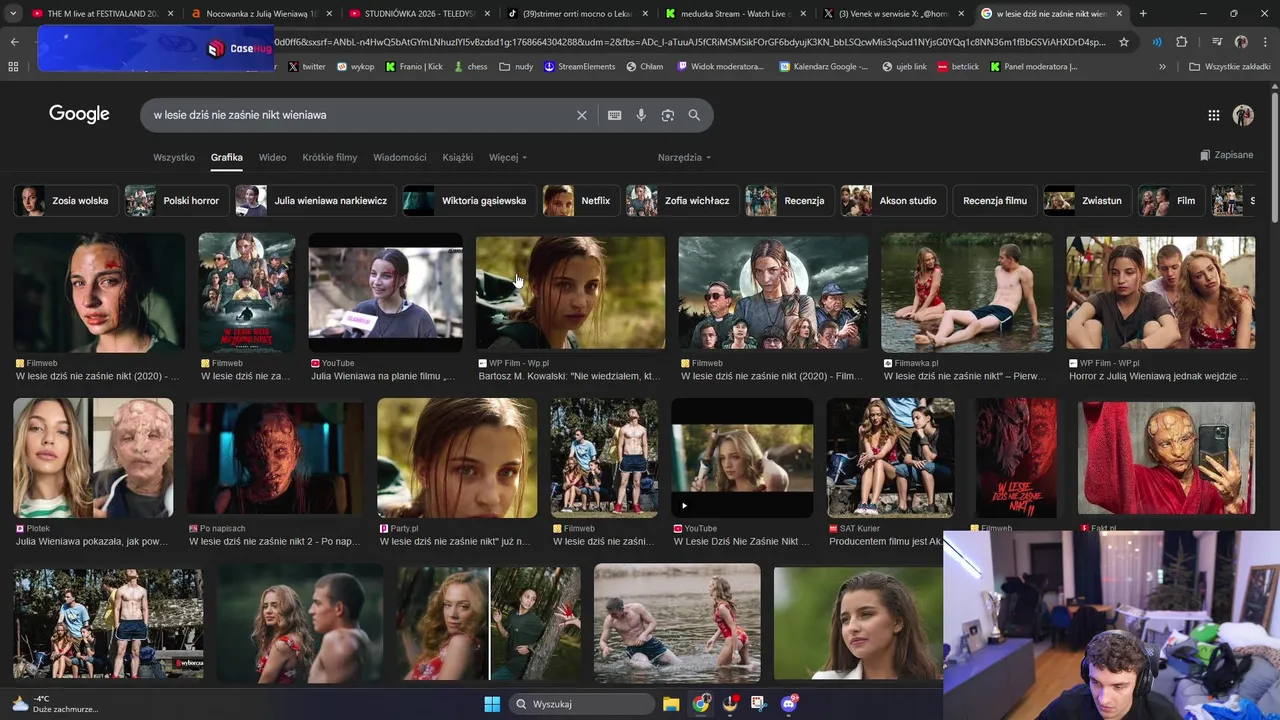Switch to Wideo tab
The width and height of the screenshot is (1280, 720).
click(x=272, y=157)
